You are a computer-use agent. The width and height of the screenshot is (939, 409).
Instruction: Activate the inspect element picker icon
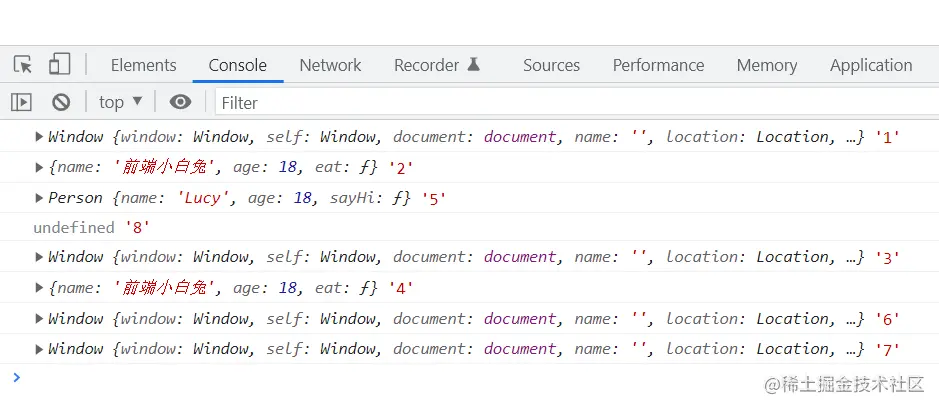[23, 65]
